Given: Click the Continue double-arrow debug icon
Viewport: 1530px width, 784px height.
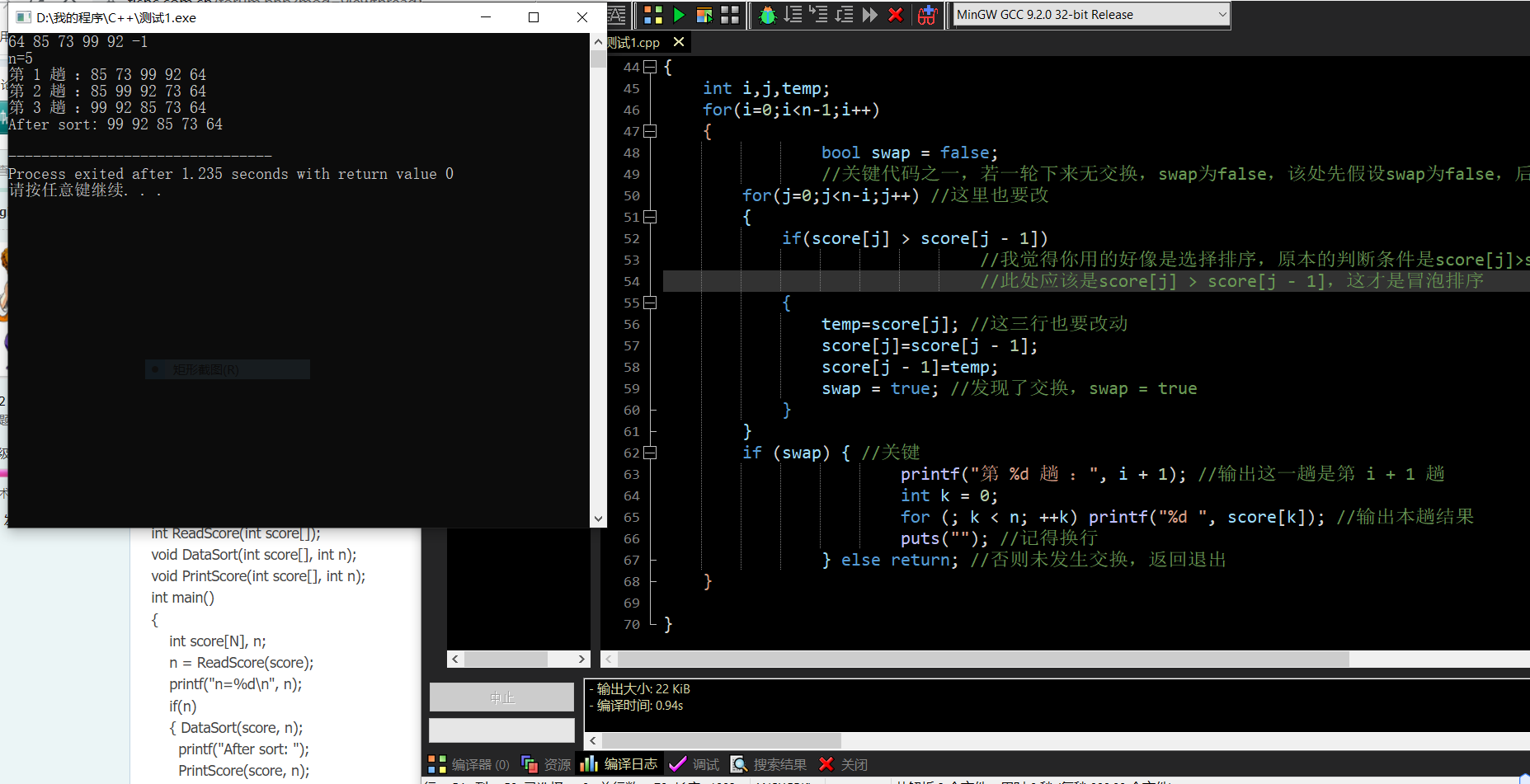Looking at the screenshot, I should [870, 15].
